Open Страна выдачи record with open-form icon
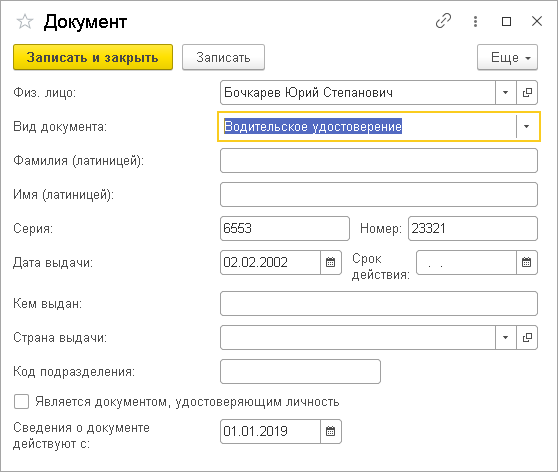Screen dimensions: 558x472 (527, 337)
